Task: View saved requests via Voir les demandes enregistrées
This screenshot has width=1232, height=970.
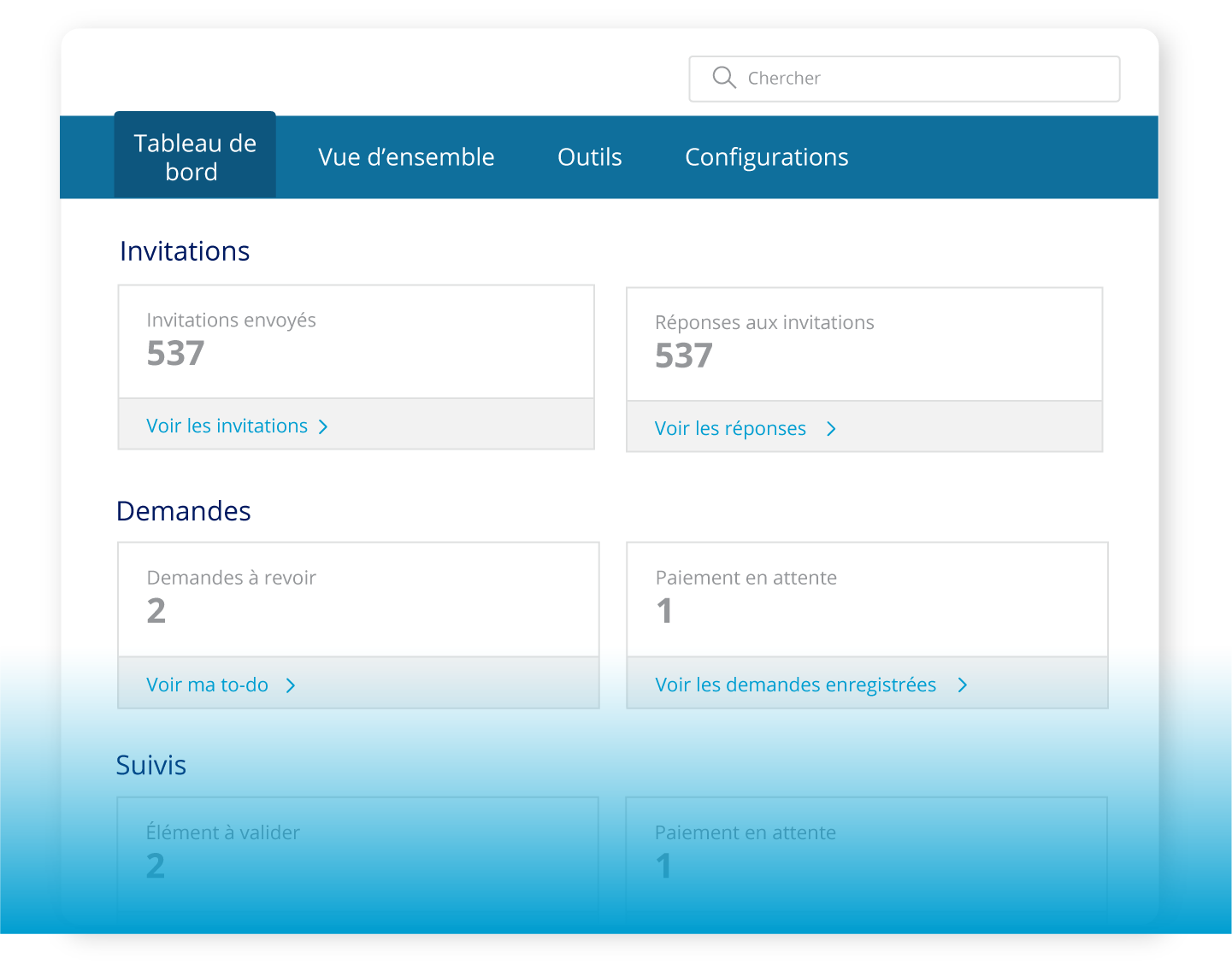Action: 795,685
